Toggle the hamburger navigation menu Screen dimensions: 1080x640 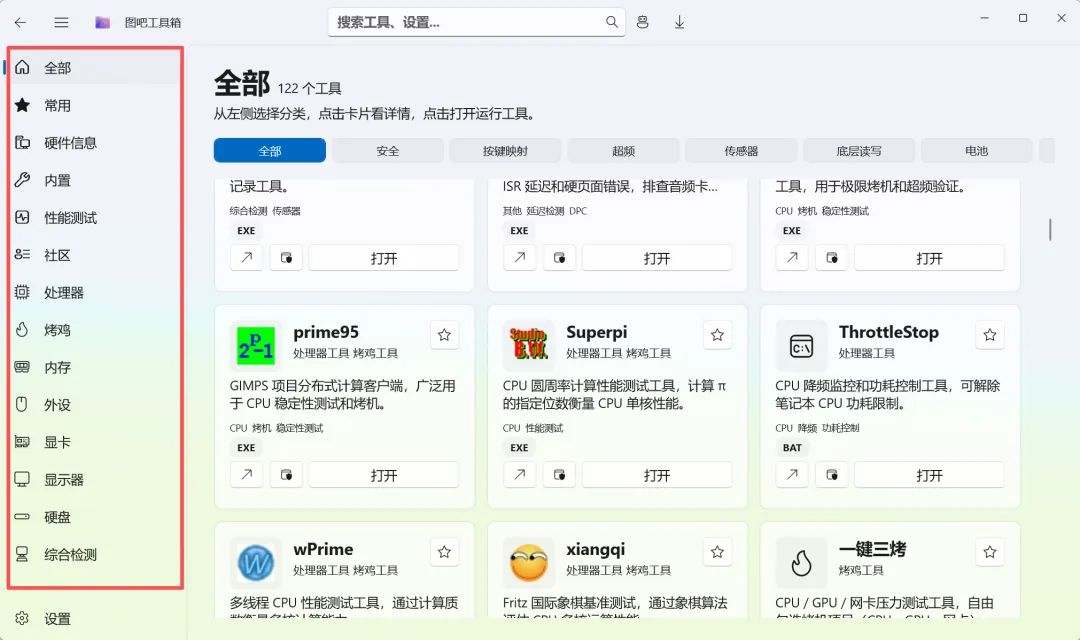(61, 23)
